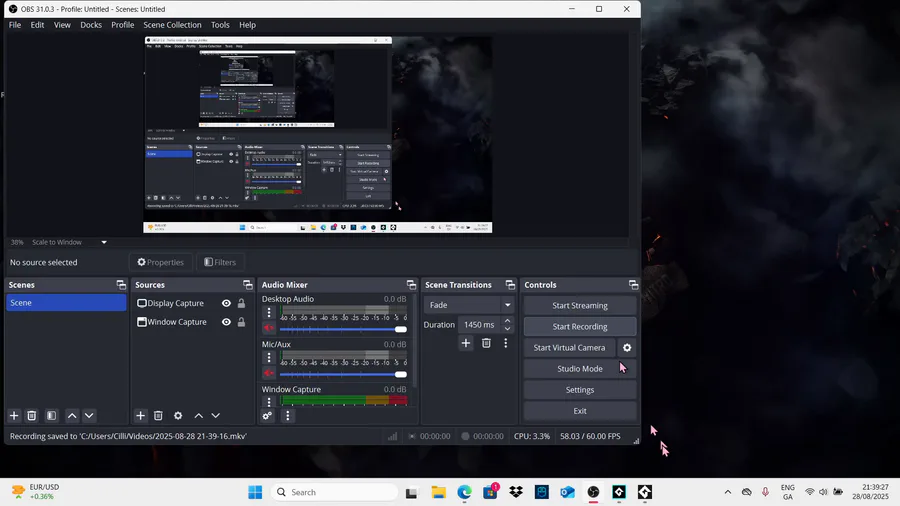
Task: Add a scene transition with plus icon
Action: click(x=465, y=343)
